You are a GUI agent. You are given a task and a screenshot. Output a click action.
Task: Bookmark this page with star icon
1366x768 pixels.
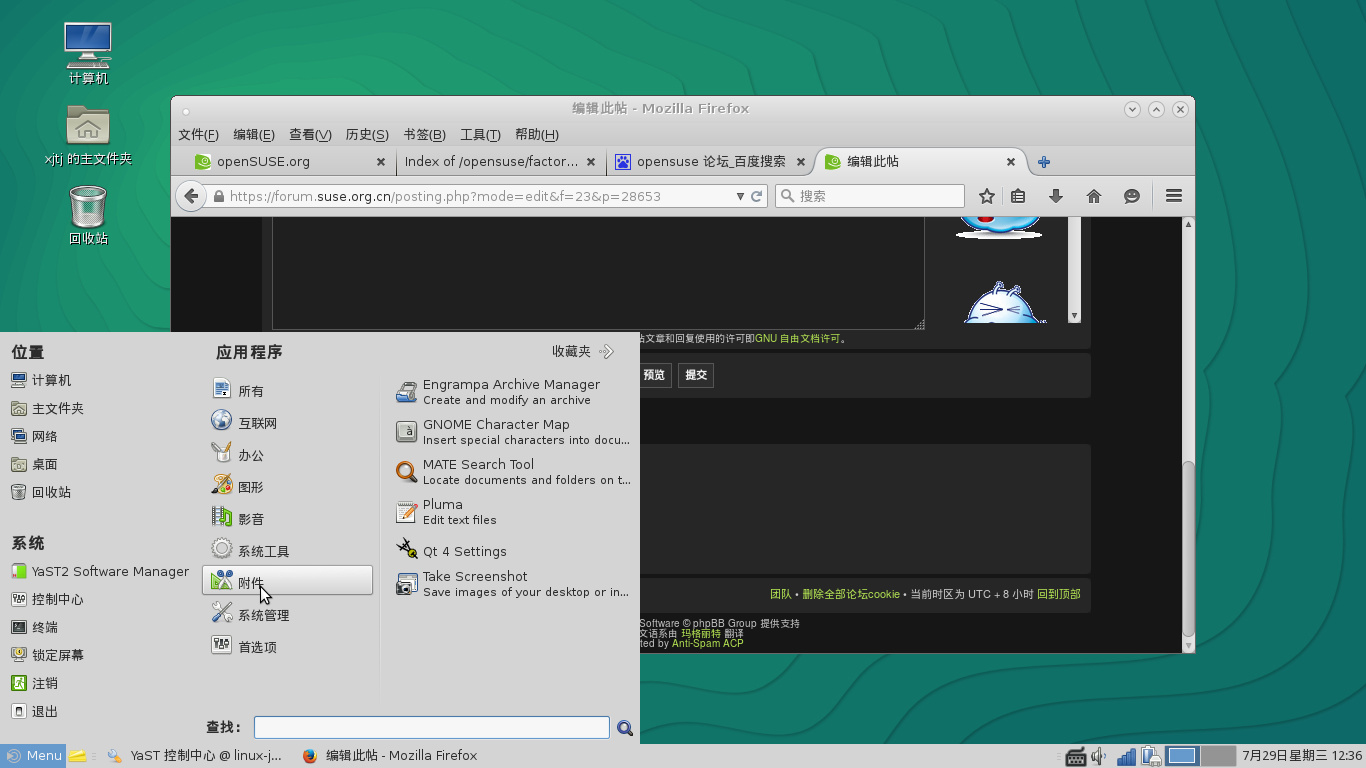point(987,196)
